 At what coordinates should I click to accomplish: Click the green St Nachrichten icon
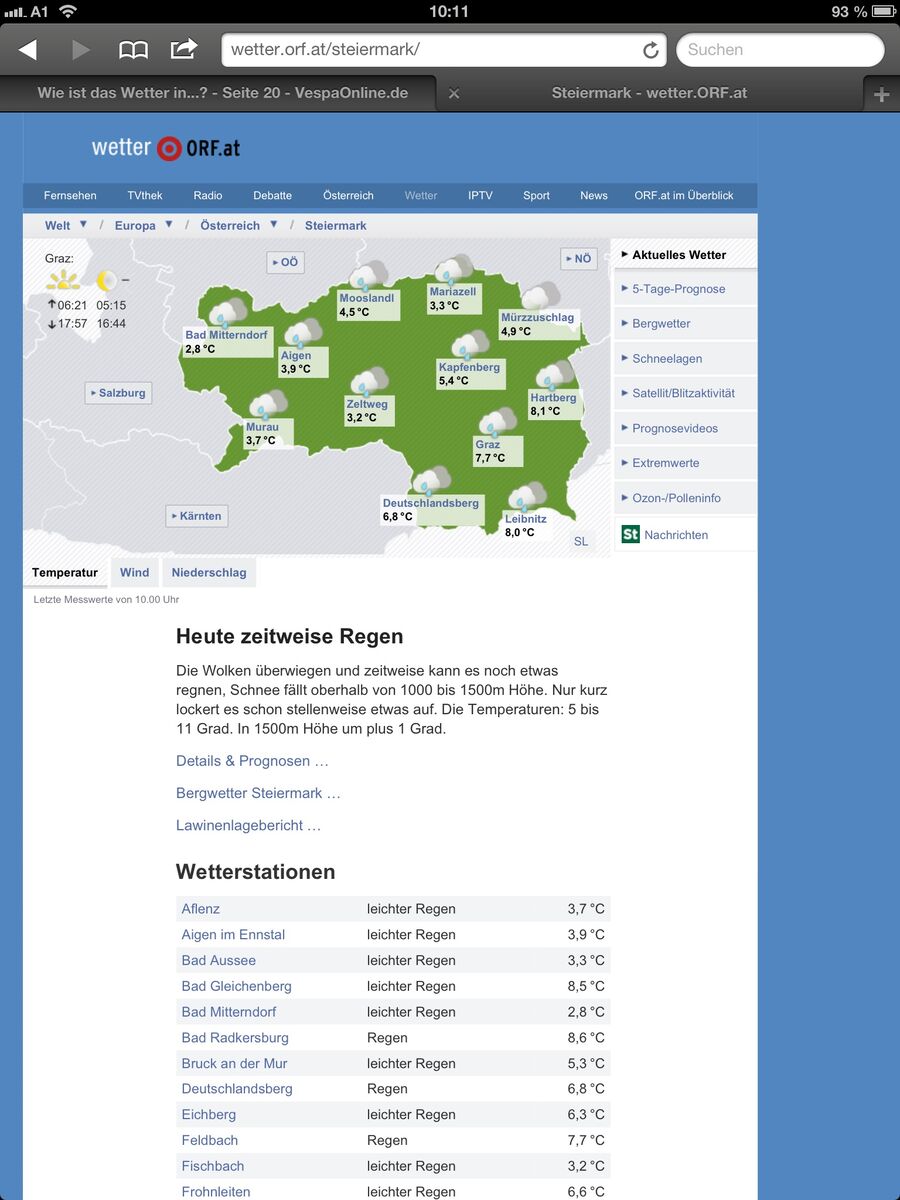[x=630, y=534]
